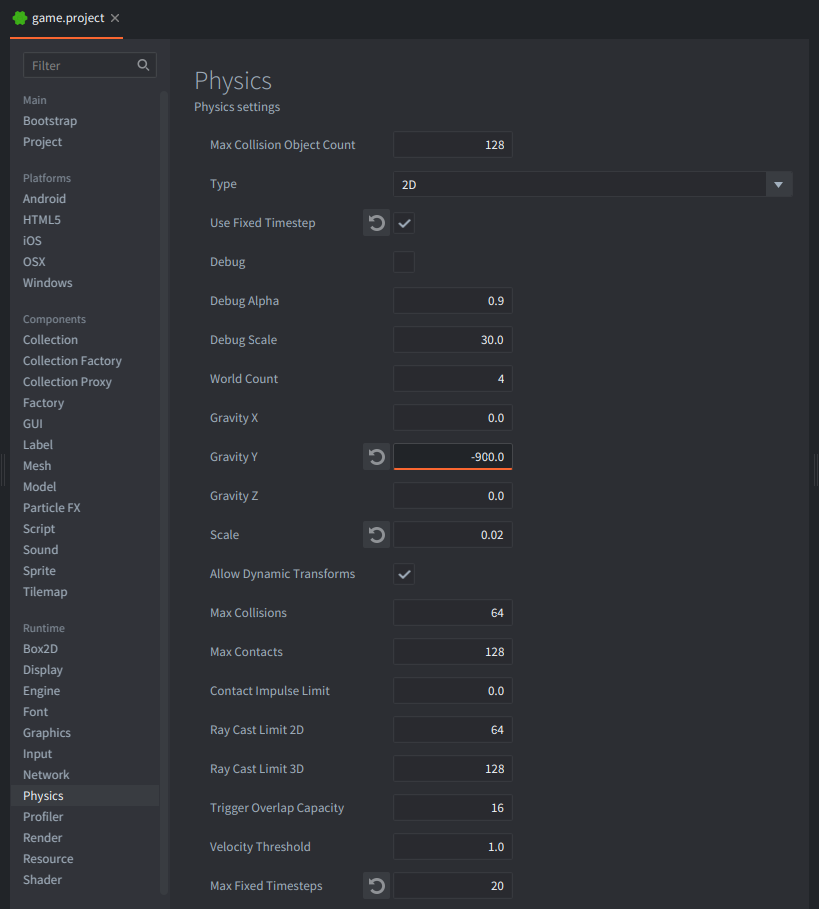The image size is (819, 909).
Task: Open the physics Type dropdown arrow
Action: click(779, 184)
